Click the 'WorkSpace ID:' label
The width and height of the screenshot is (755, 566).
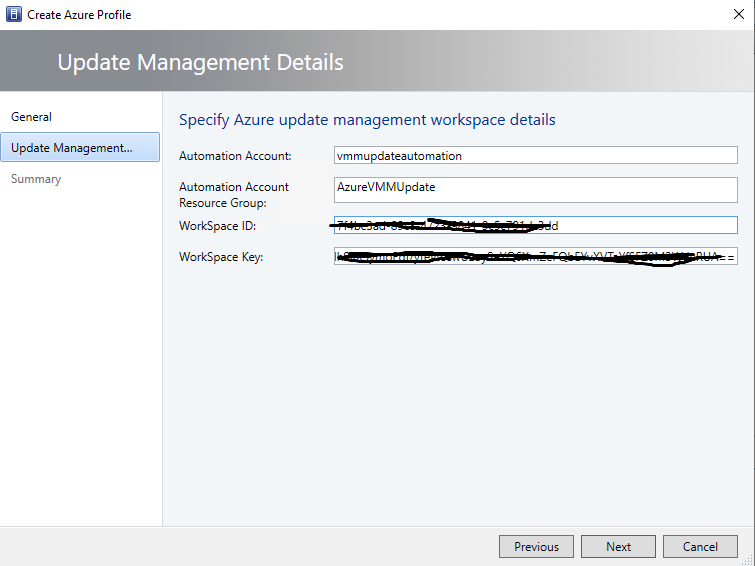click(x=217, y=226)
